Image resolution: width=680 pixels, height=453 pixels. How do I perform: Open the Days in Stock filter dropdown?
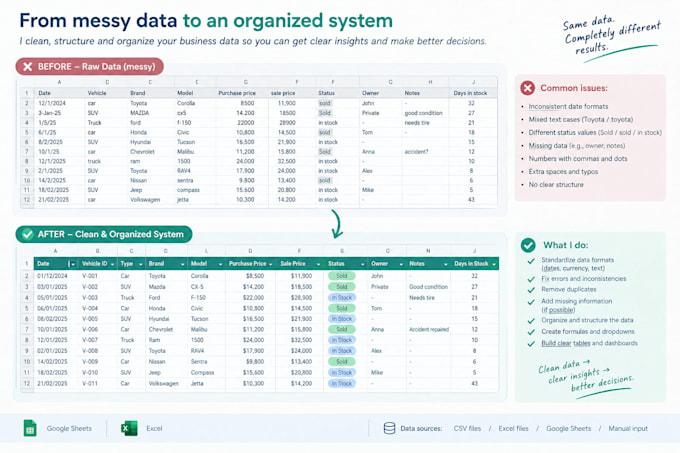tap(494, 264)
